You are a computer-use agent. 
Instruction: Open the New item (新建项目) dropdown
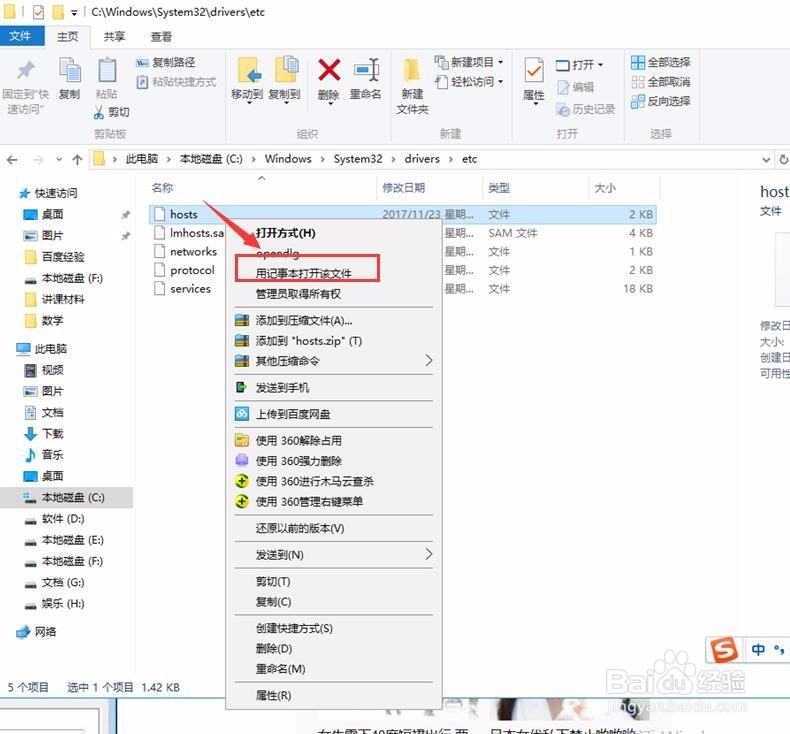point(469,62)
